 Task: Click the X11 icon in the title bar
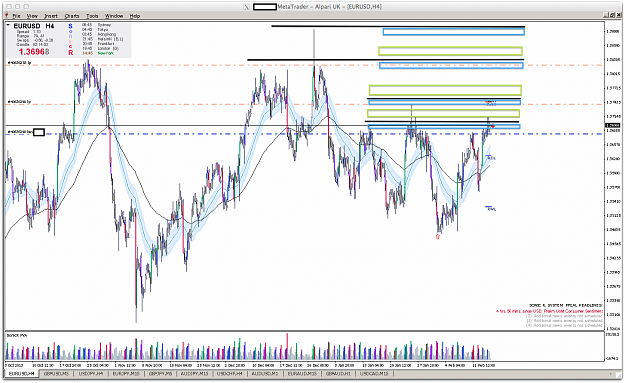(247, 7)
